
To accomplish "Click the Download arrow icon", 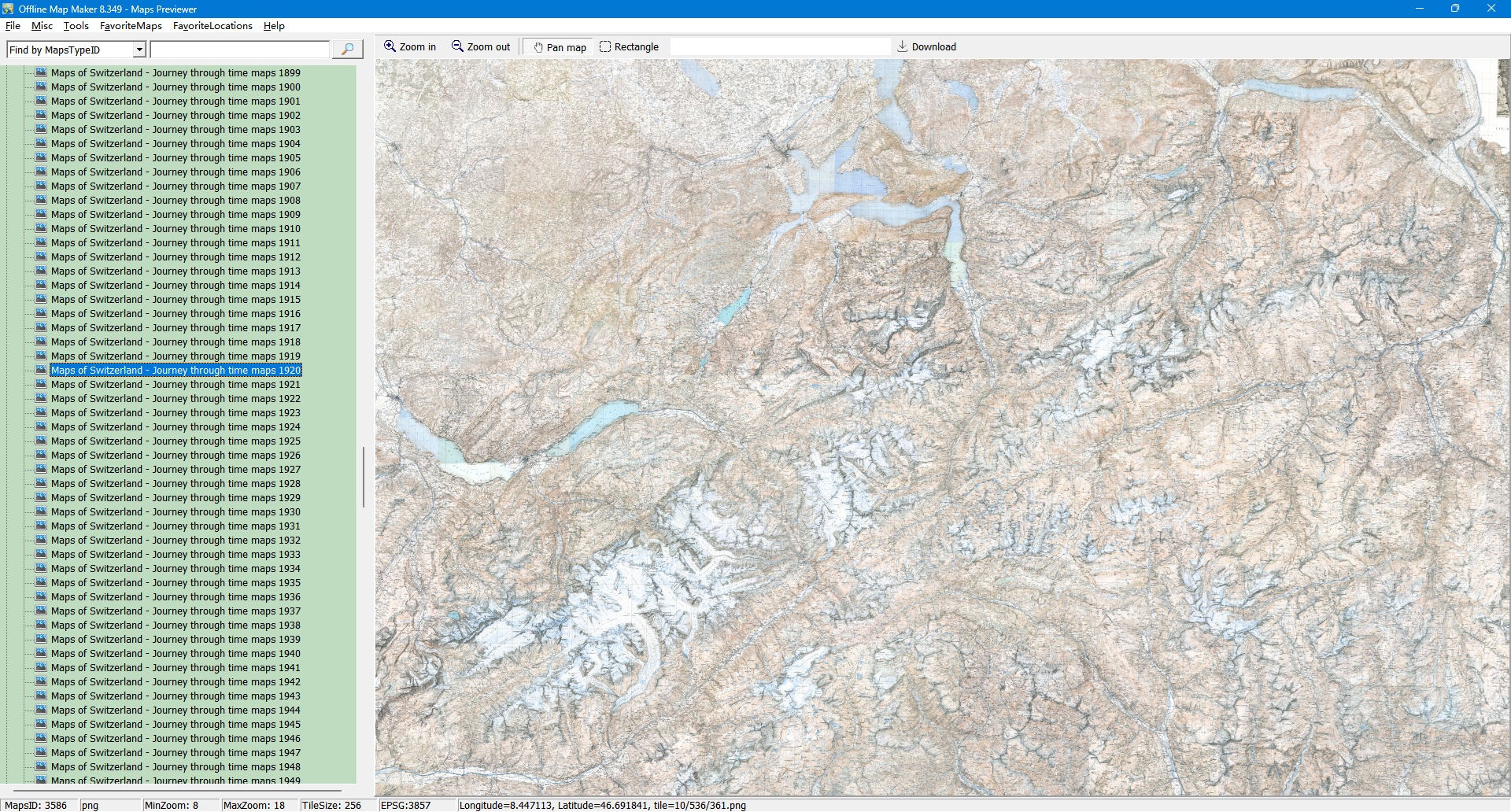I will click(x=903, y=46).
